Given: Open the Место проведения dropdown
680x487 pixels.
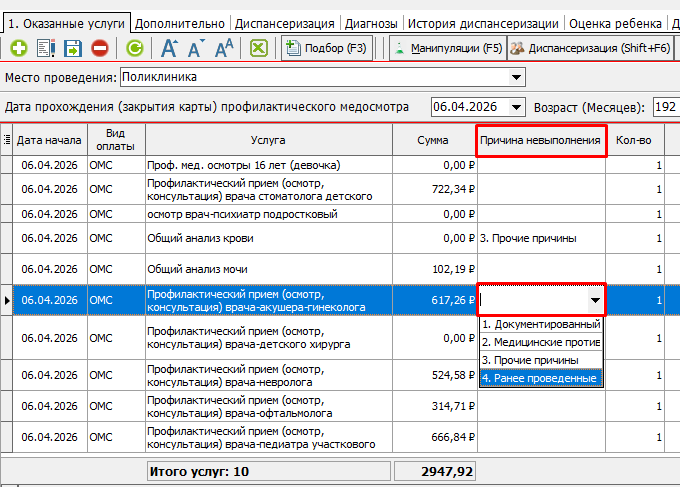Looking at the screenshot, I should (x=516, y=77).
